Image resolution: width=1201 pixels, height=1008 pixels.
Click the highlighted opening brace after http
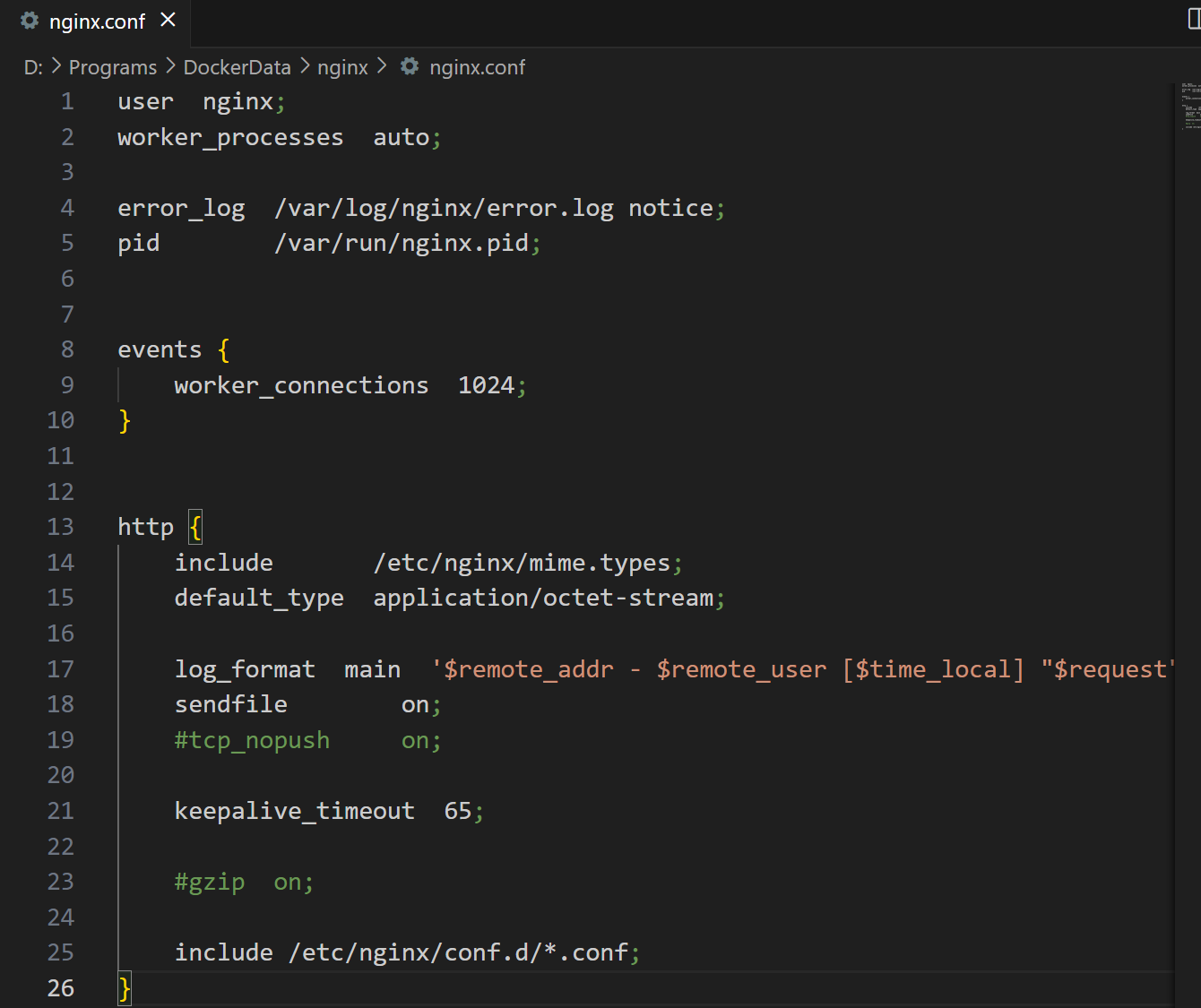click(195, 528)
